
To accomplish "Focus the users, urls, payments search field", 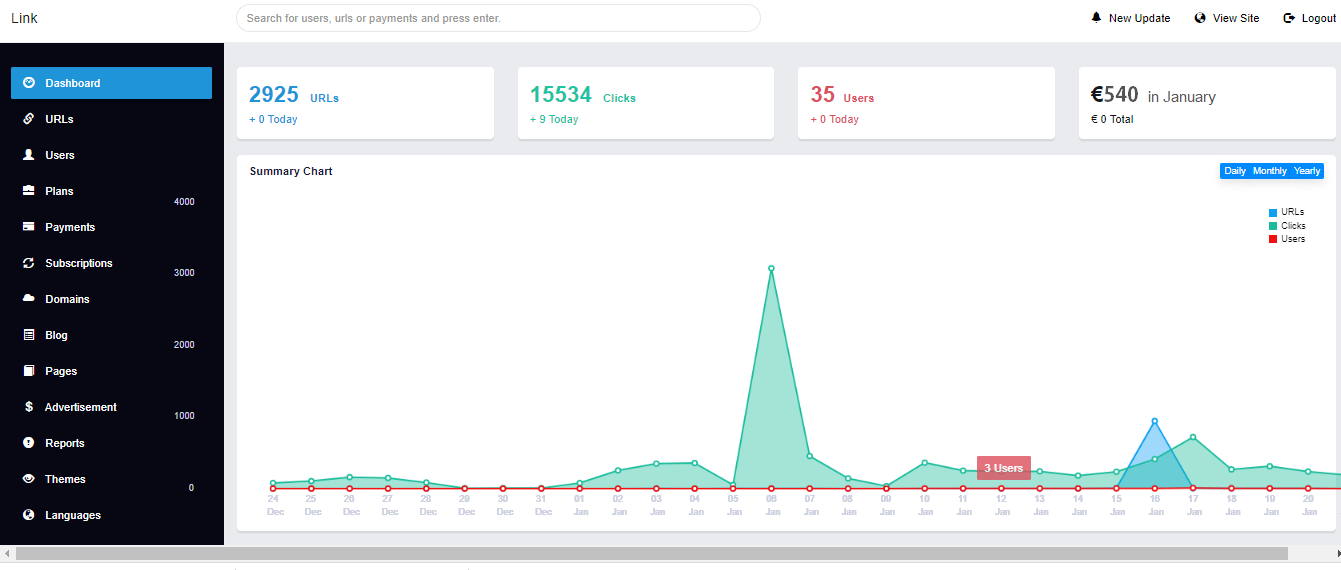I will tap(498, 18).
